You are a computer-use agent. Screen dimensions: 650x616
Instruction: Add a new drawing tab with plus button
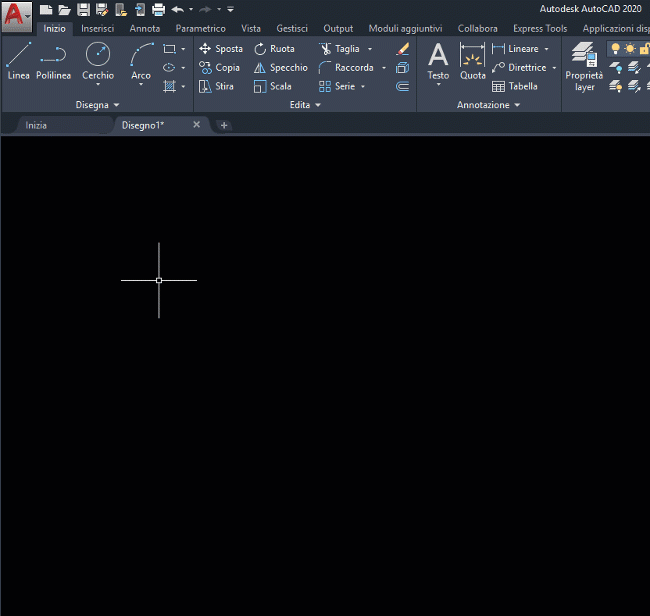(x=224, y=125)
